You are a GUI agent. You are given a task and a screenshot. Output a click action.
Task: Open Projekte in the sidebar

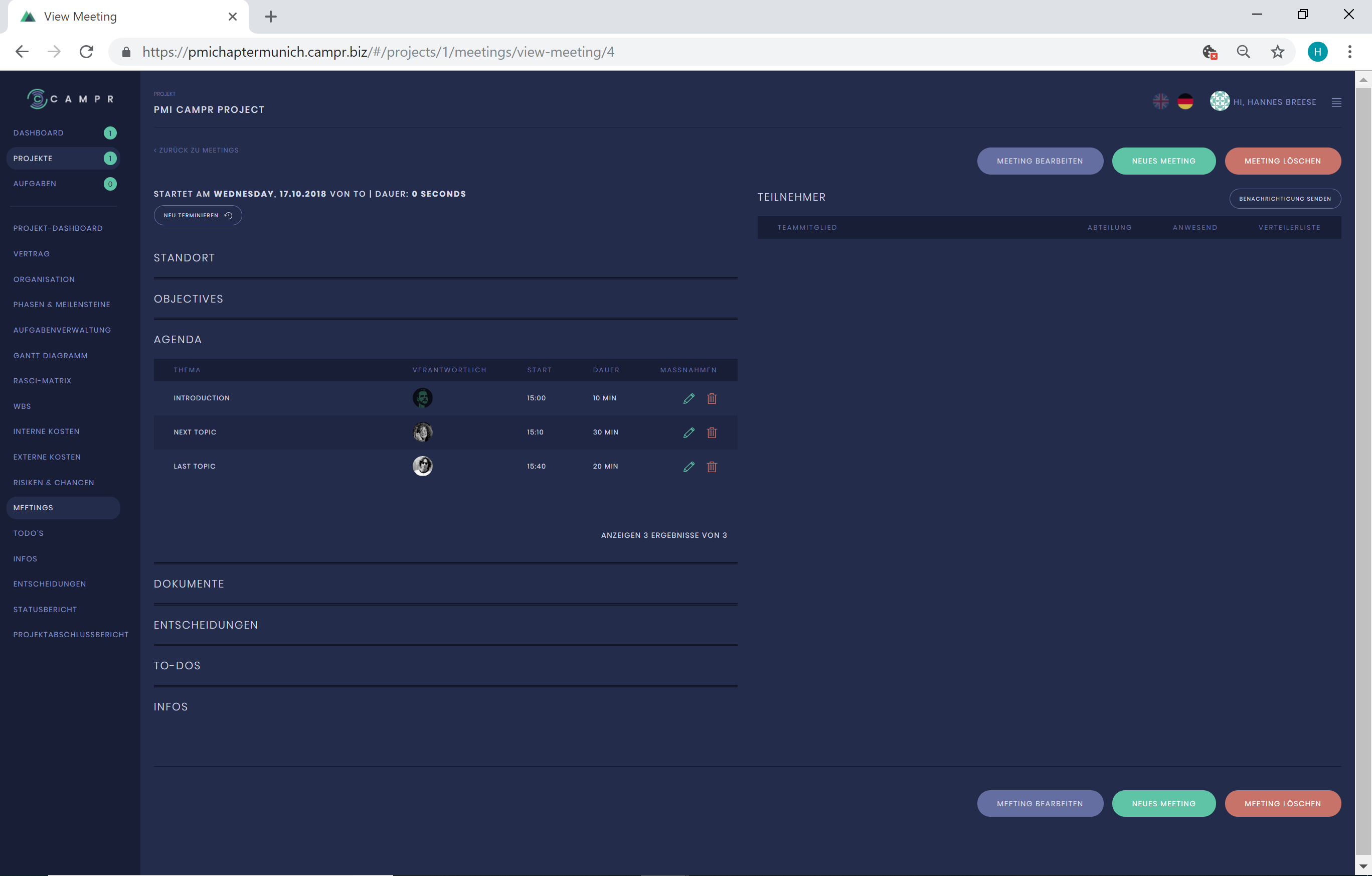point(63,159)
